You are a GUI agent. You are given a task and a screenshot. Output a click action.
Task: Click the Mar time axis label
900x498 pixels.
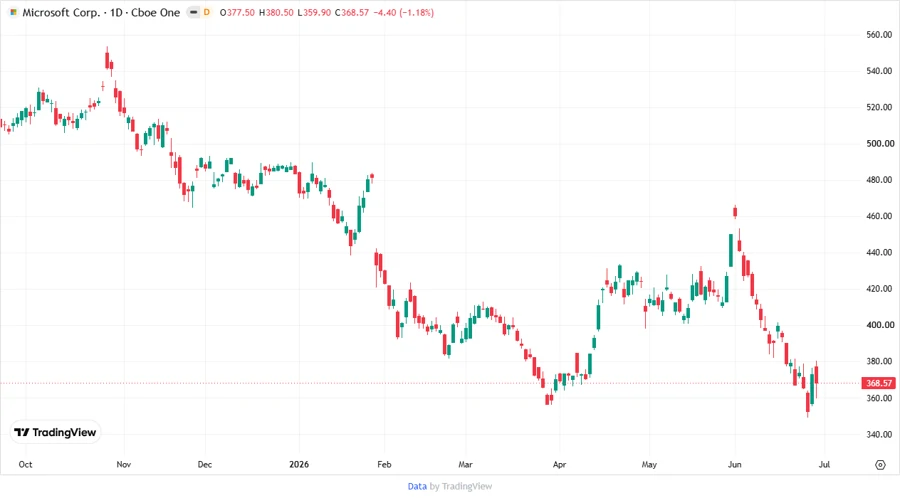465,464
